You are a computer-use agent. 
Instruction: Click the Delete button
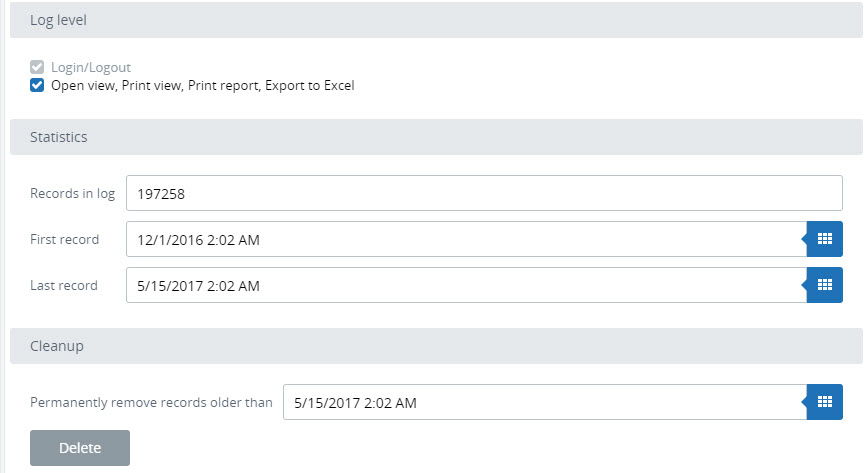pos(80,448)
